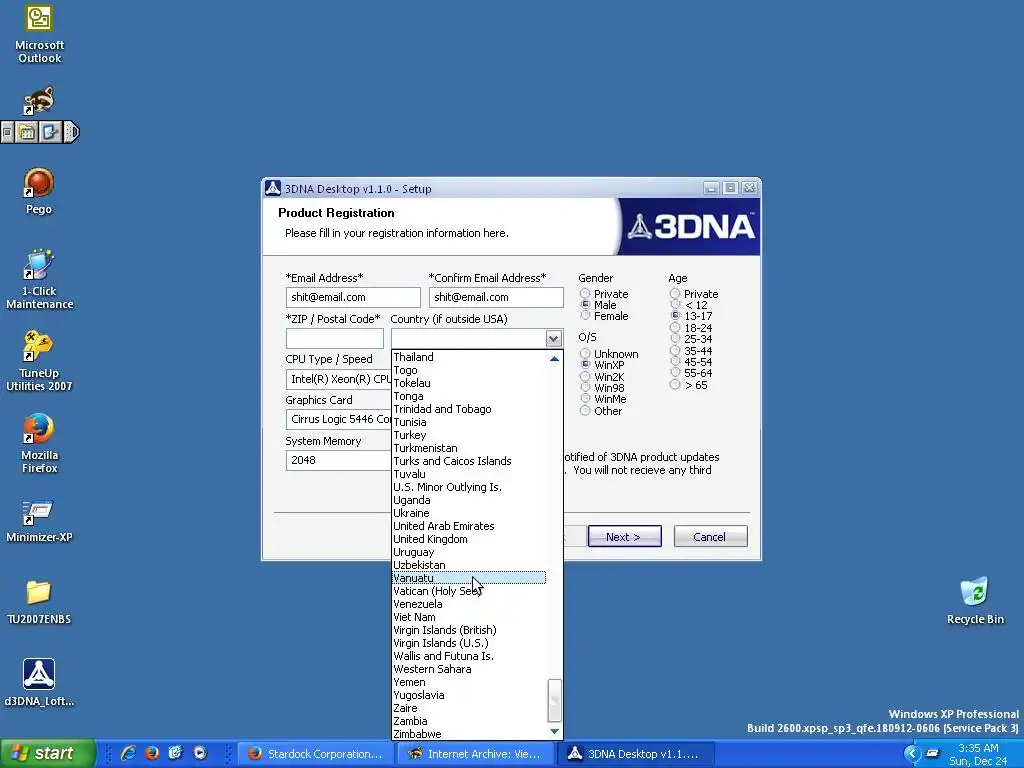Launch 1-Click Maintenance shortcut
The image size is (1024, 768).
tap(39, 279)
